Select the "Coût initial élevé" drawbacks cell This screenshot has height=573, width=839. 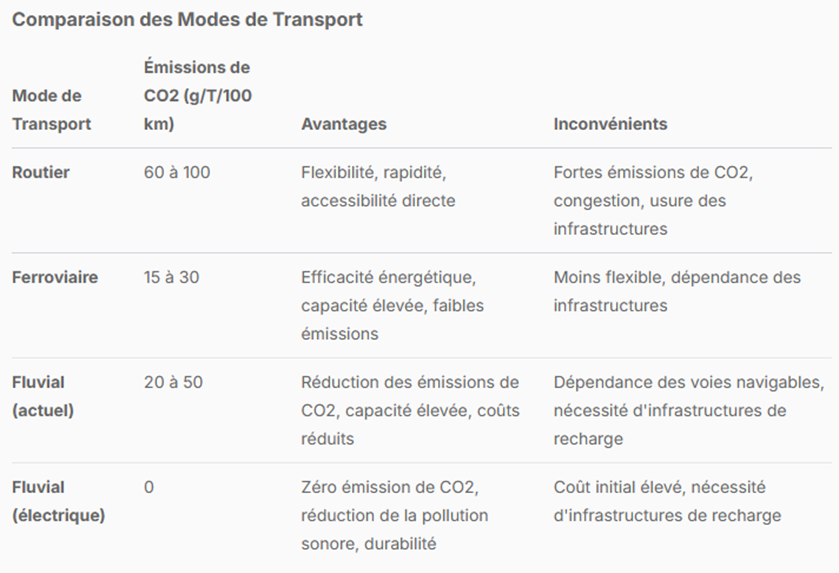667,501
